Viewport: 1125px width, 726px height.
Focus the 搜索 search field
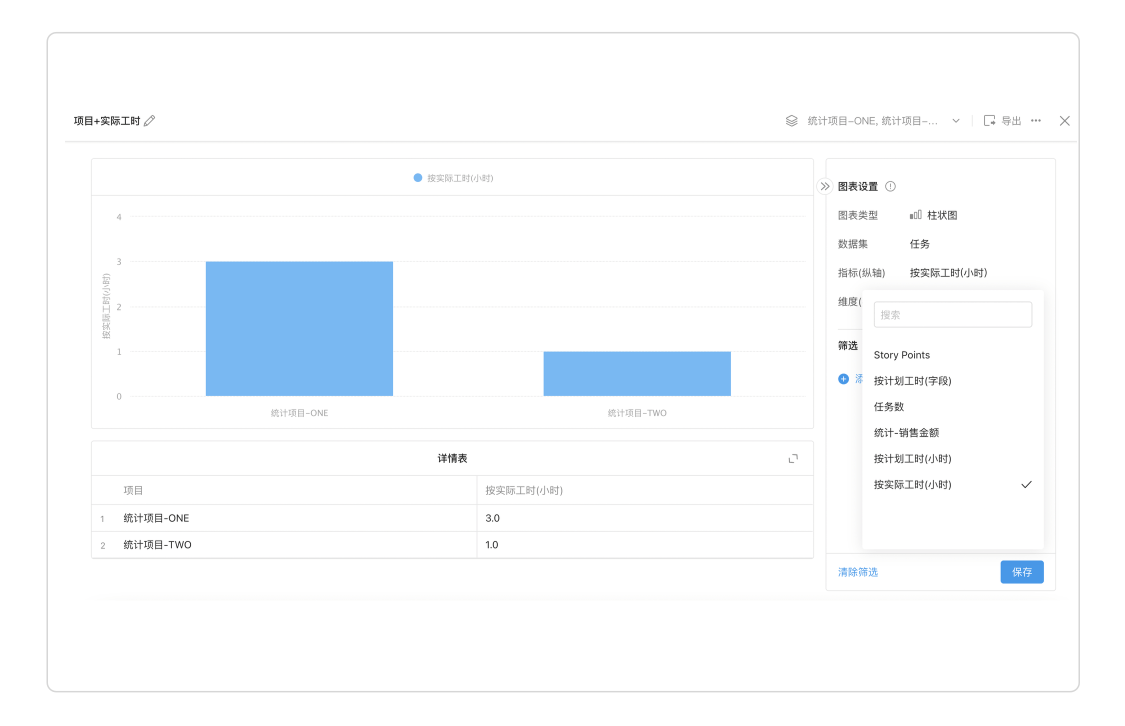click(953, 314)
